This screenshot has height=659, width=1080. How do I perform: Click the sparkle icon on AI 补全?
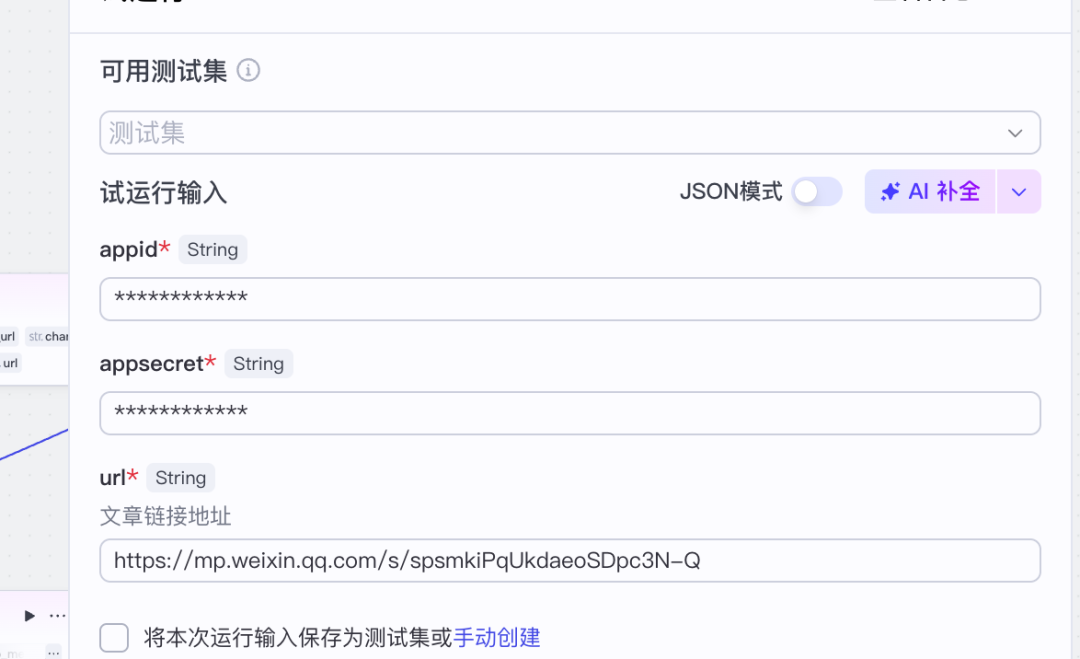890,192
